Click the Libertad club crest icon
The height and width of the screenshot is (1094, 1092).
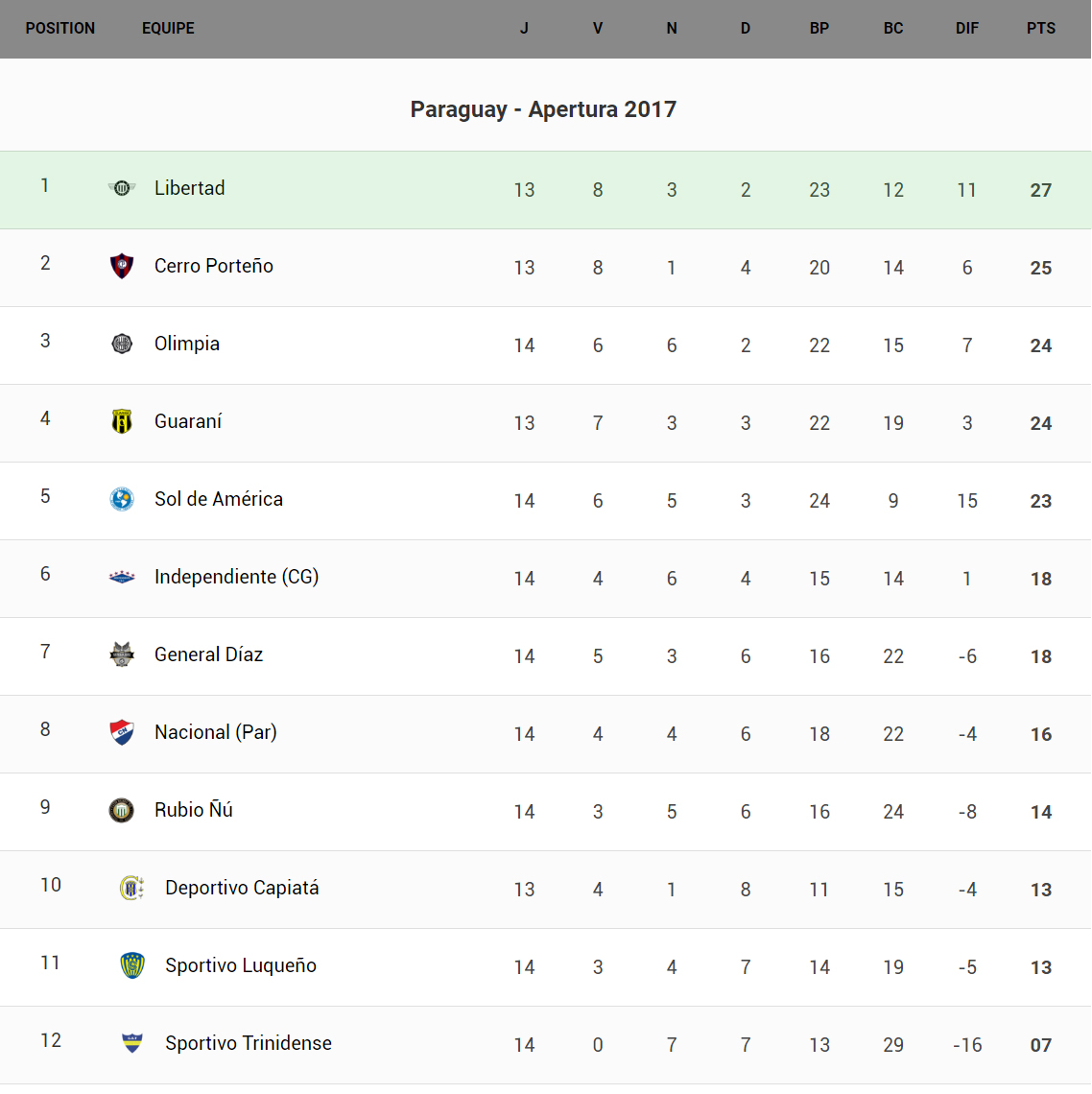coord(122,188)
